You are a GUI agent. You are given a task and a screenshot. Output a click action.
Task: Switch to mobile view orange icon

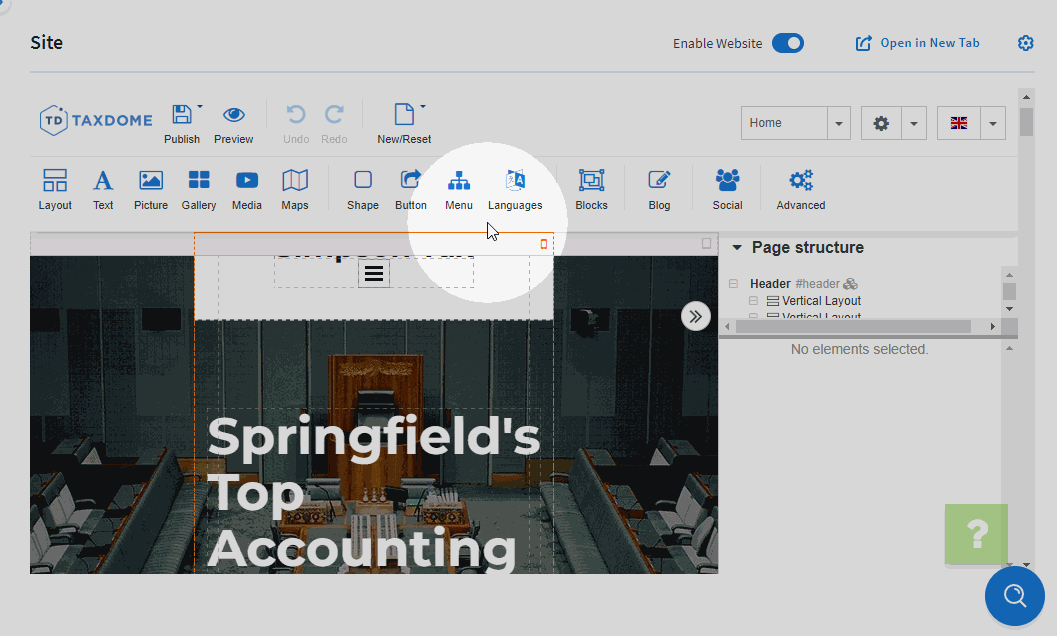pyautogui.click(x=544, y=243)
